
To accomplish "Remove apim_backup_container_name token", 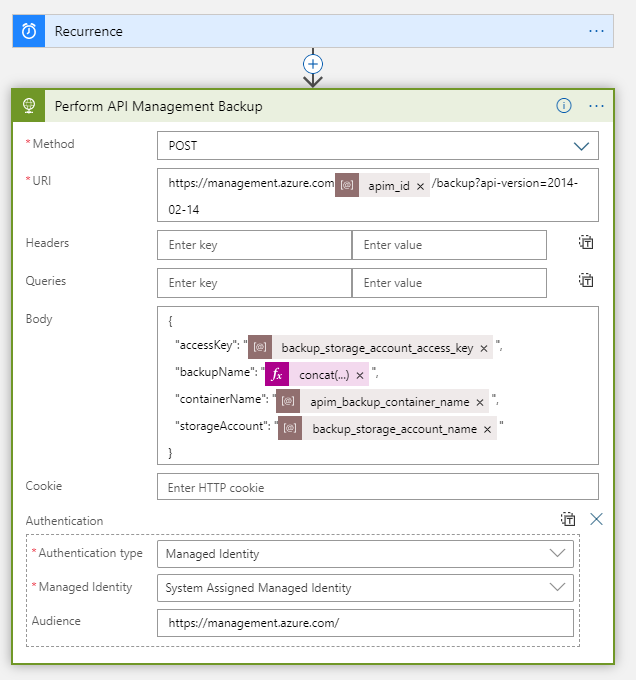I will (x=480, y=402).
